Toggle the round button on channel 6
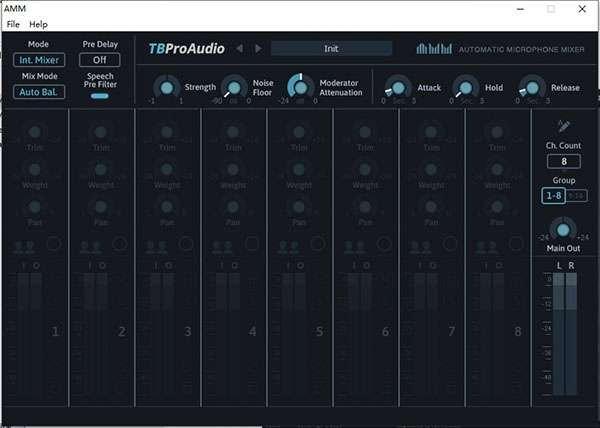The height and width of the screenshot is (428, 600). [384, 244]
